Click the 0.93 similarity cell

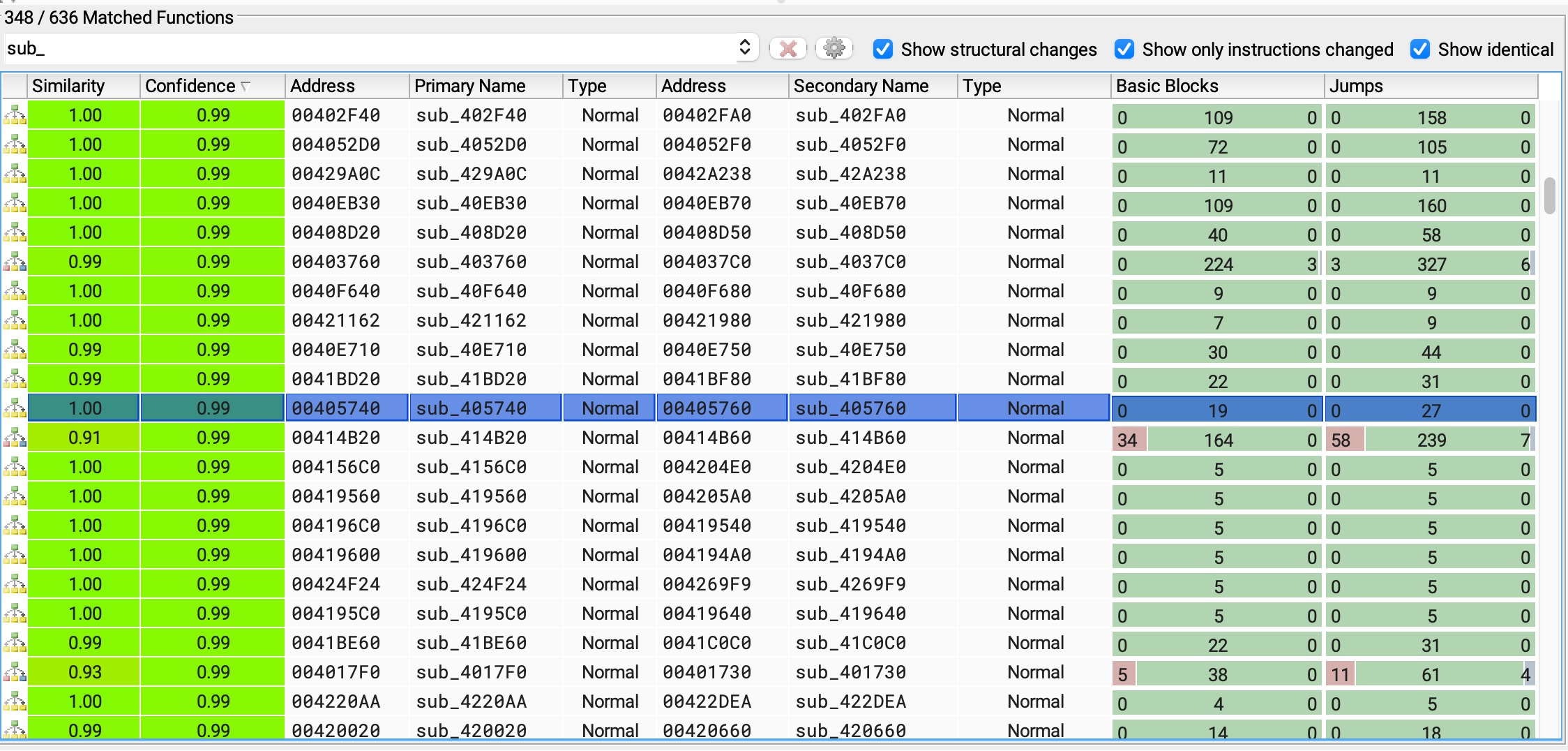coord(84,672)
